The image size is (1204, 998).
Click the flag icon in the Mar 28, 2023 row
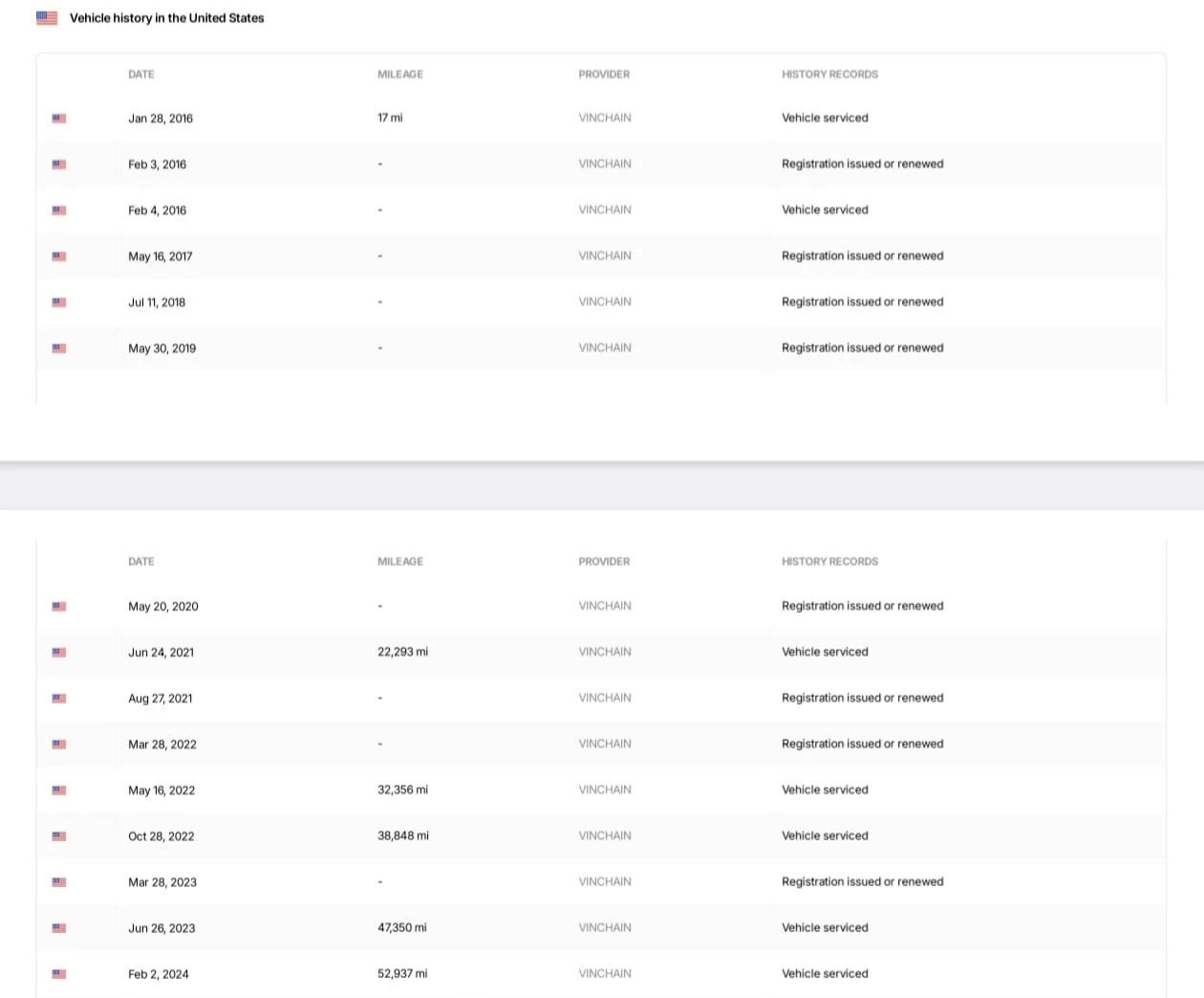coord(59,881)
